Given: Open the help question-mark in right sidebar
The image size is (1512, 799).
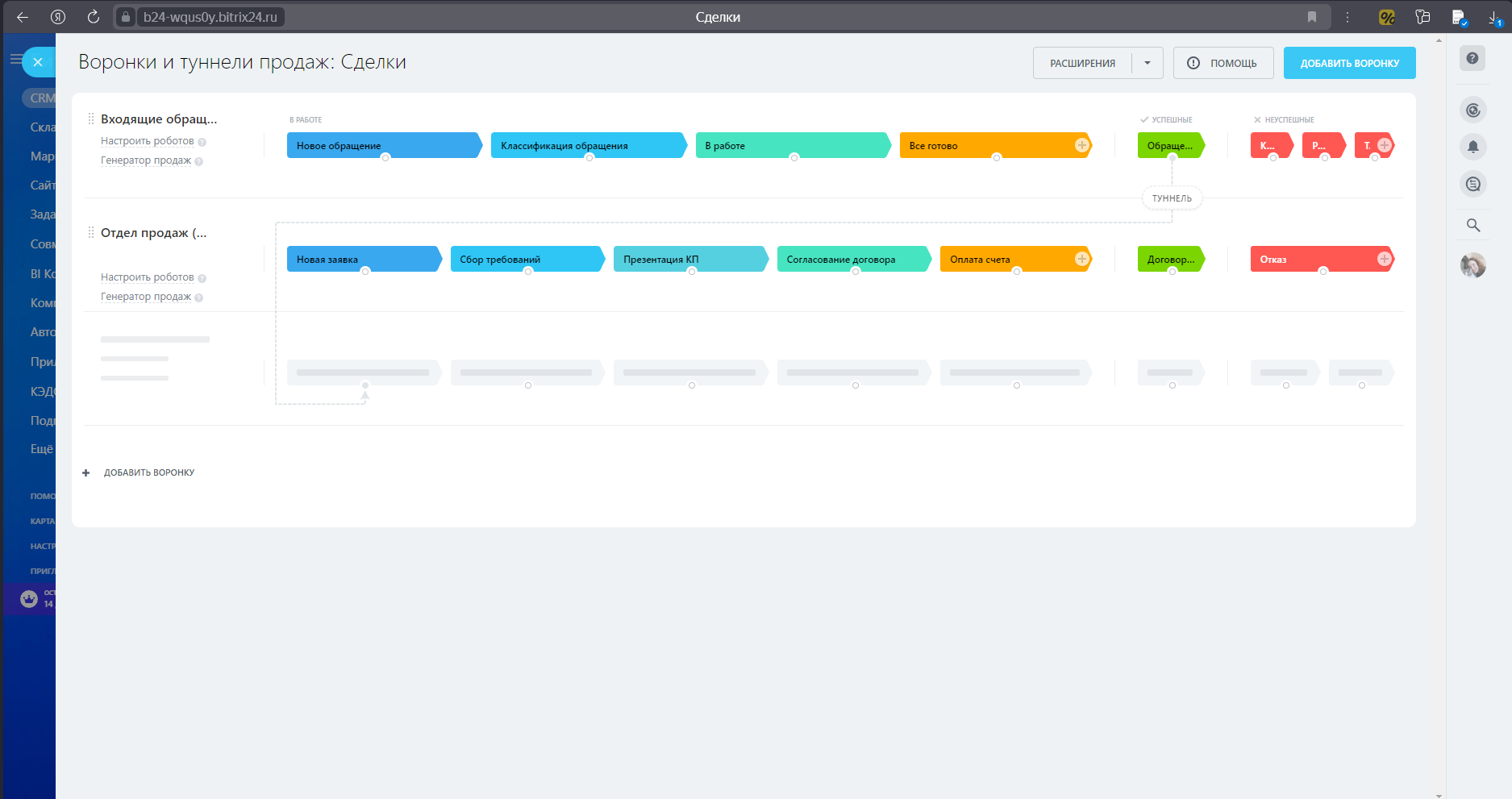Looking at the screenshot, I should click(1472, 58).
